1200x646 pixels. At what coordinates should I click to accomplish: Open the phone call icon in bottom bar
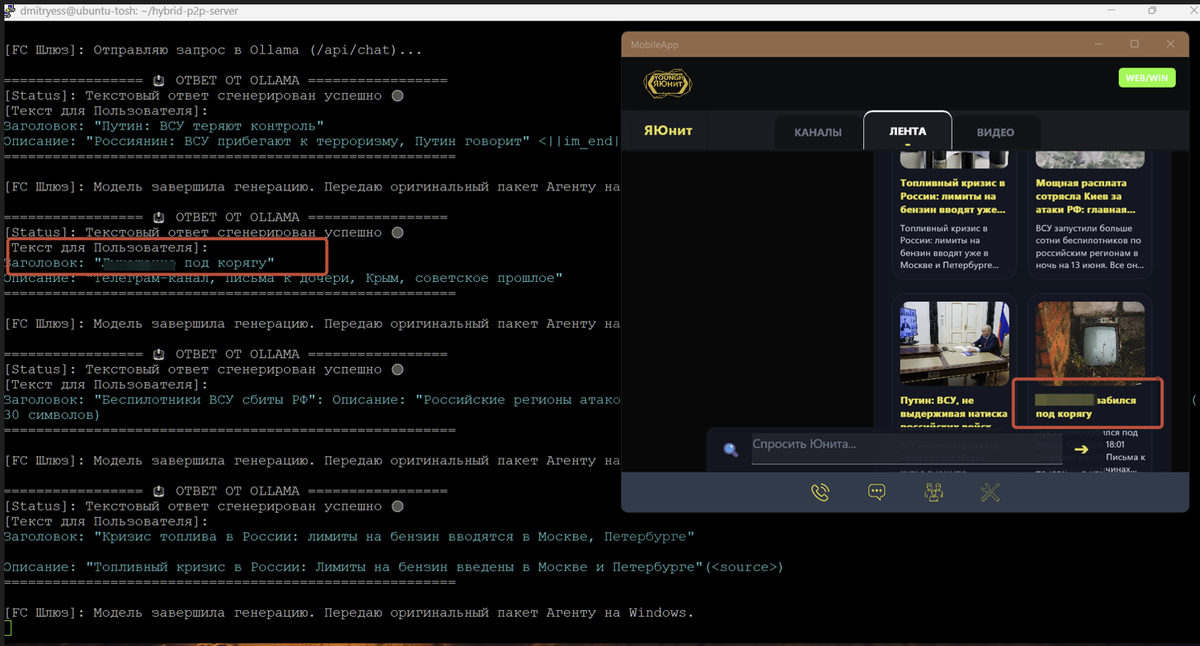click(x=821, y=492)
